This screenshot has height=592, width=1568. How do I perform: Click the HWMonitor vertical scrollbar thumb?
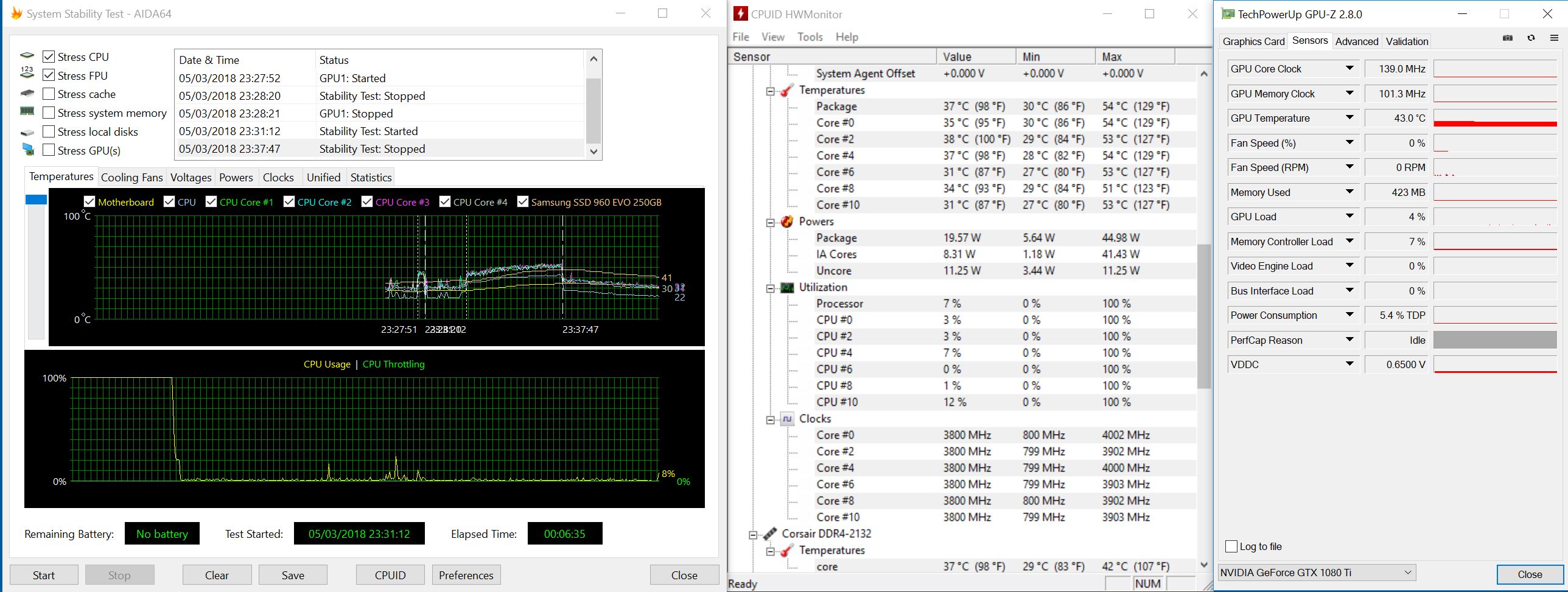coord(1203,316)
